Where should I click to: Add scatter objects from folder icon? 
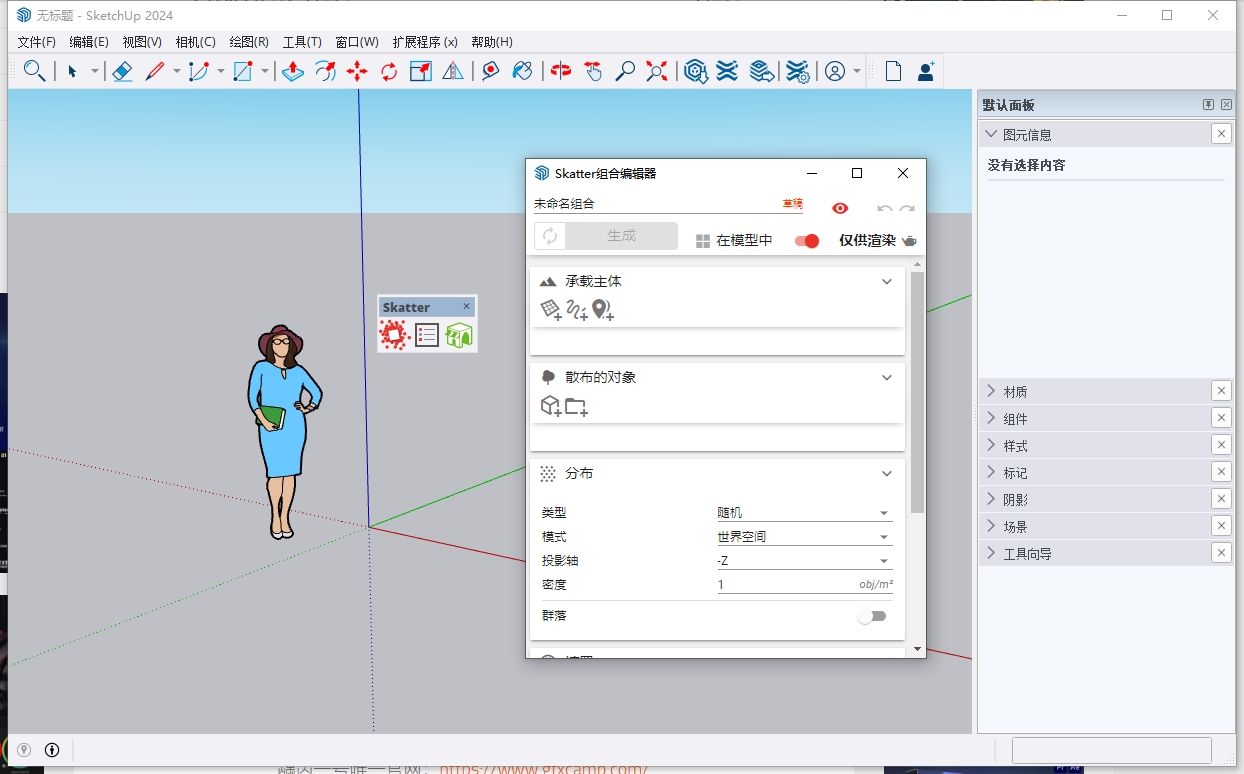pyautogui.click(x=576, y=406)
